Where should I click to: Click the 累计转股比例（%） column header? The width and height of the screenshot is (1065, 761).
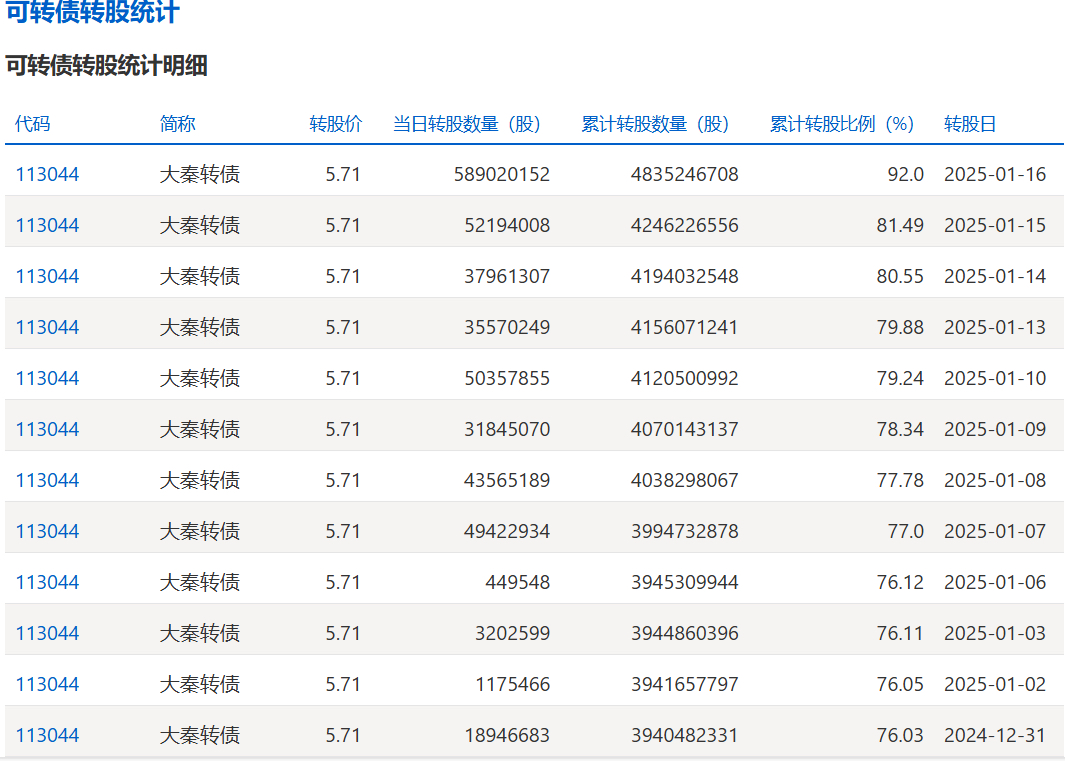tap(844, 124)
